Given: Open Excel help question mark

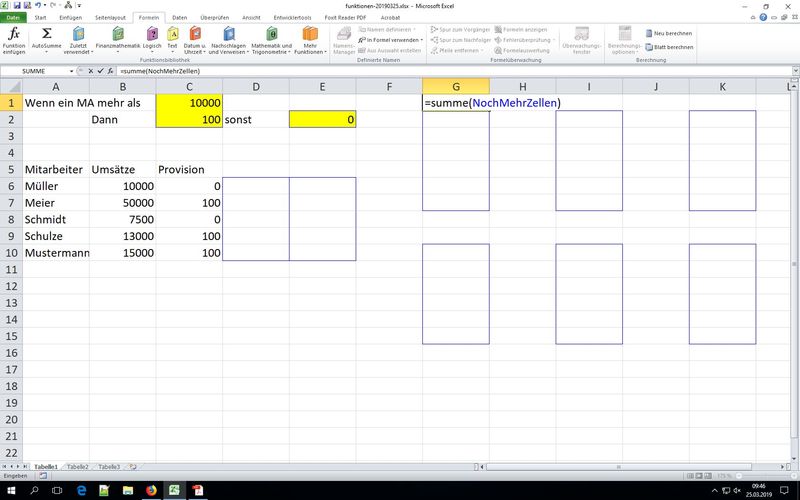Looking at the screenshot, I should 763,17.
